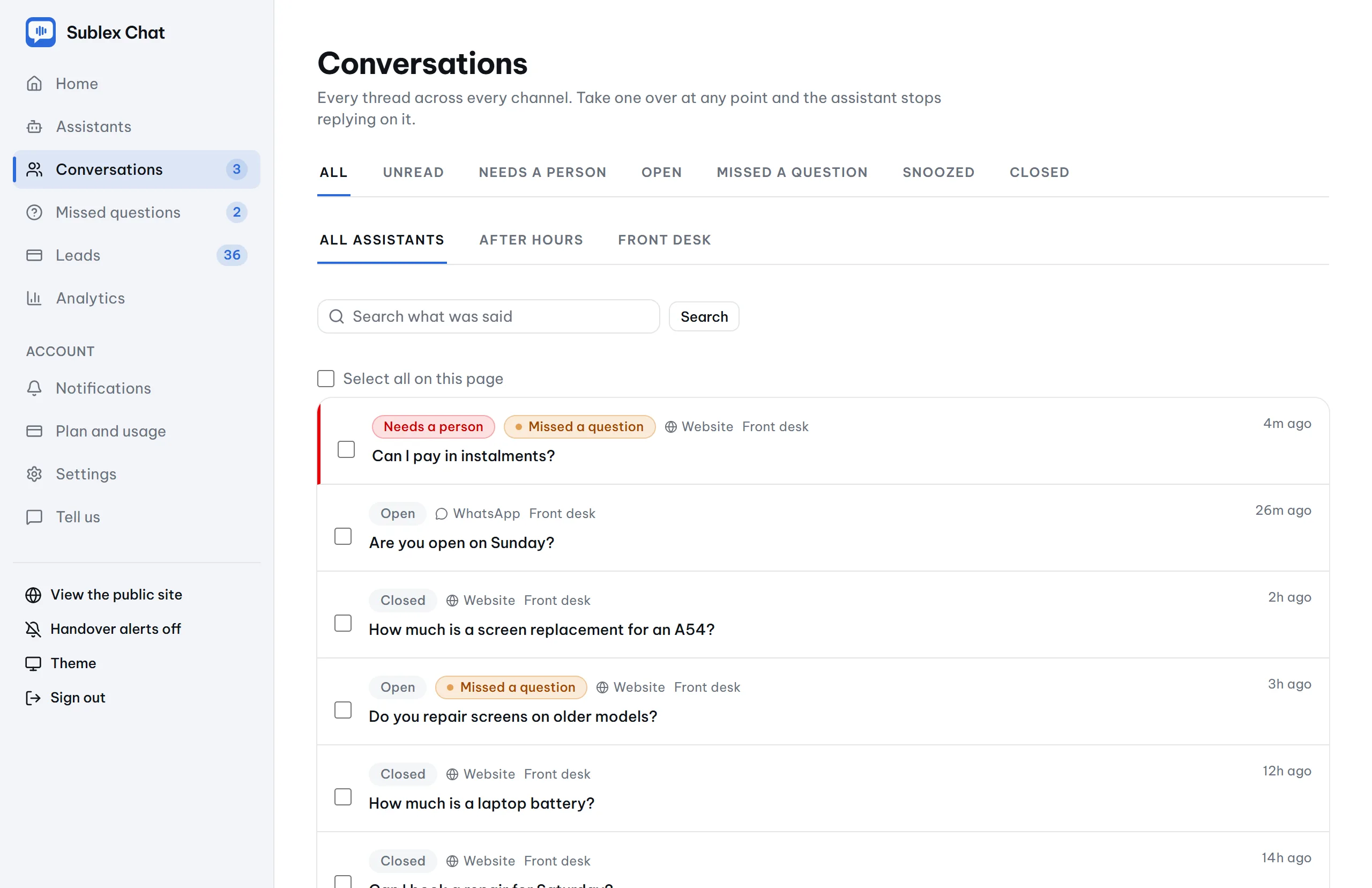This screenshot has height=888, width=1372.
Task: Click the Assistants robot icon
Action: [x=35, y=126]
